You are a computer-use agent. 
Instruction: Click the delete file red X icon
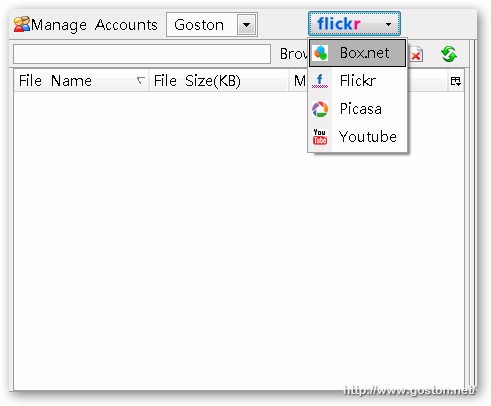click(x=416, y=55)
